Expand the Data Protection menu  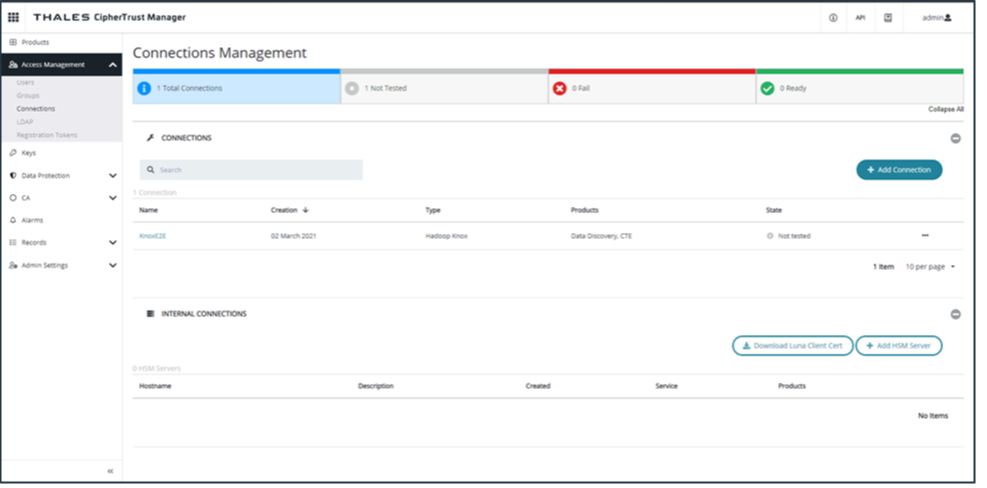coord(112,175)
